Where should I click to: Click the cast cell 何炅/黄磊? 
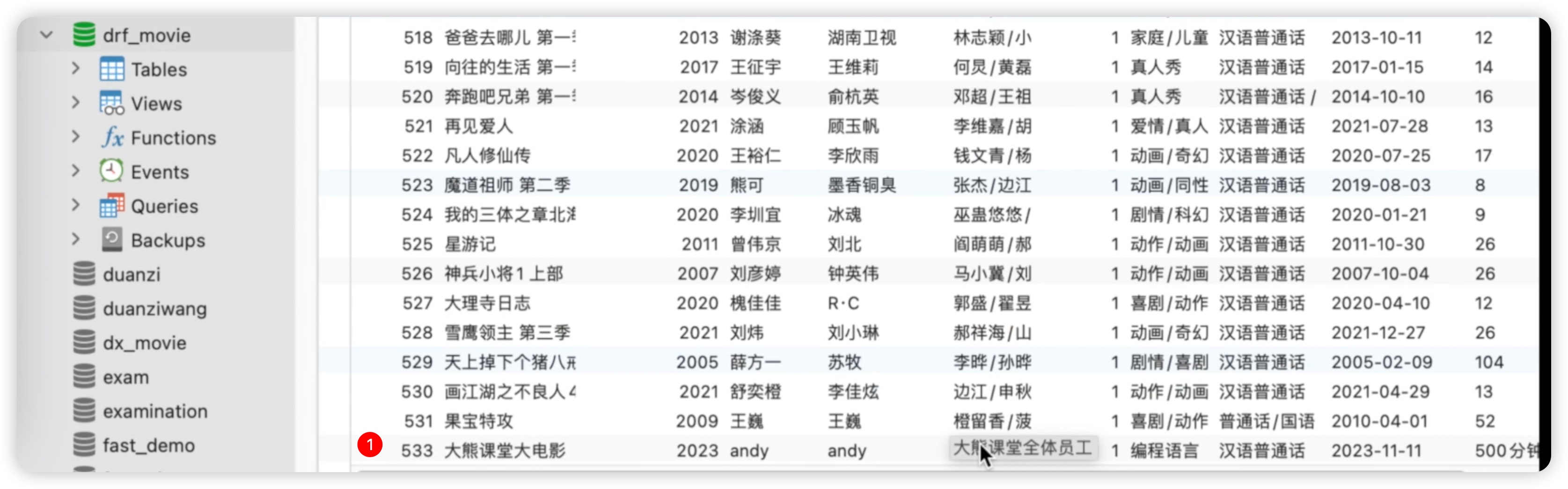(x=992, y=67)
